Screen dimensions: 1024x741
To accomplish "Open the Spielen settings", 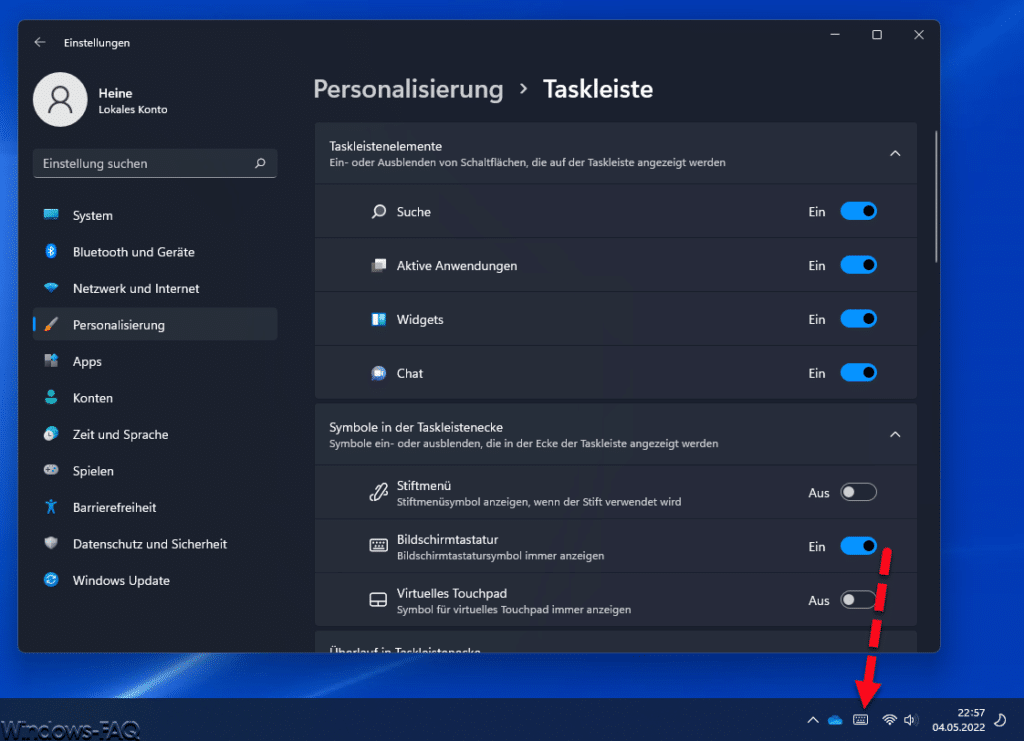I will tap(155, 471).
